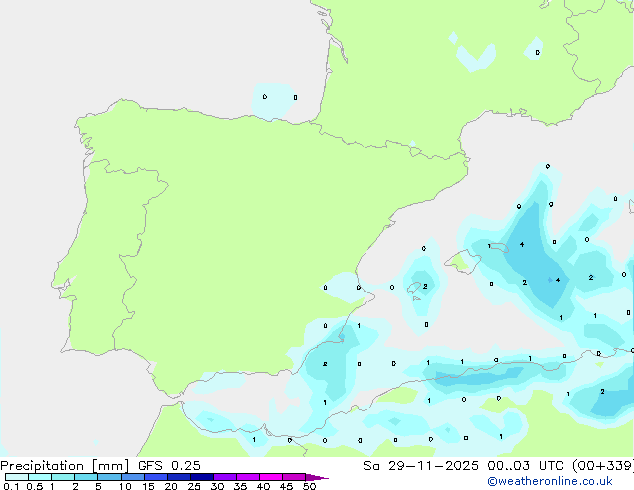Click the 15–20 mm legend swatch

tap(156, 477)
